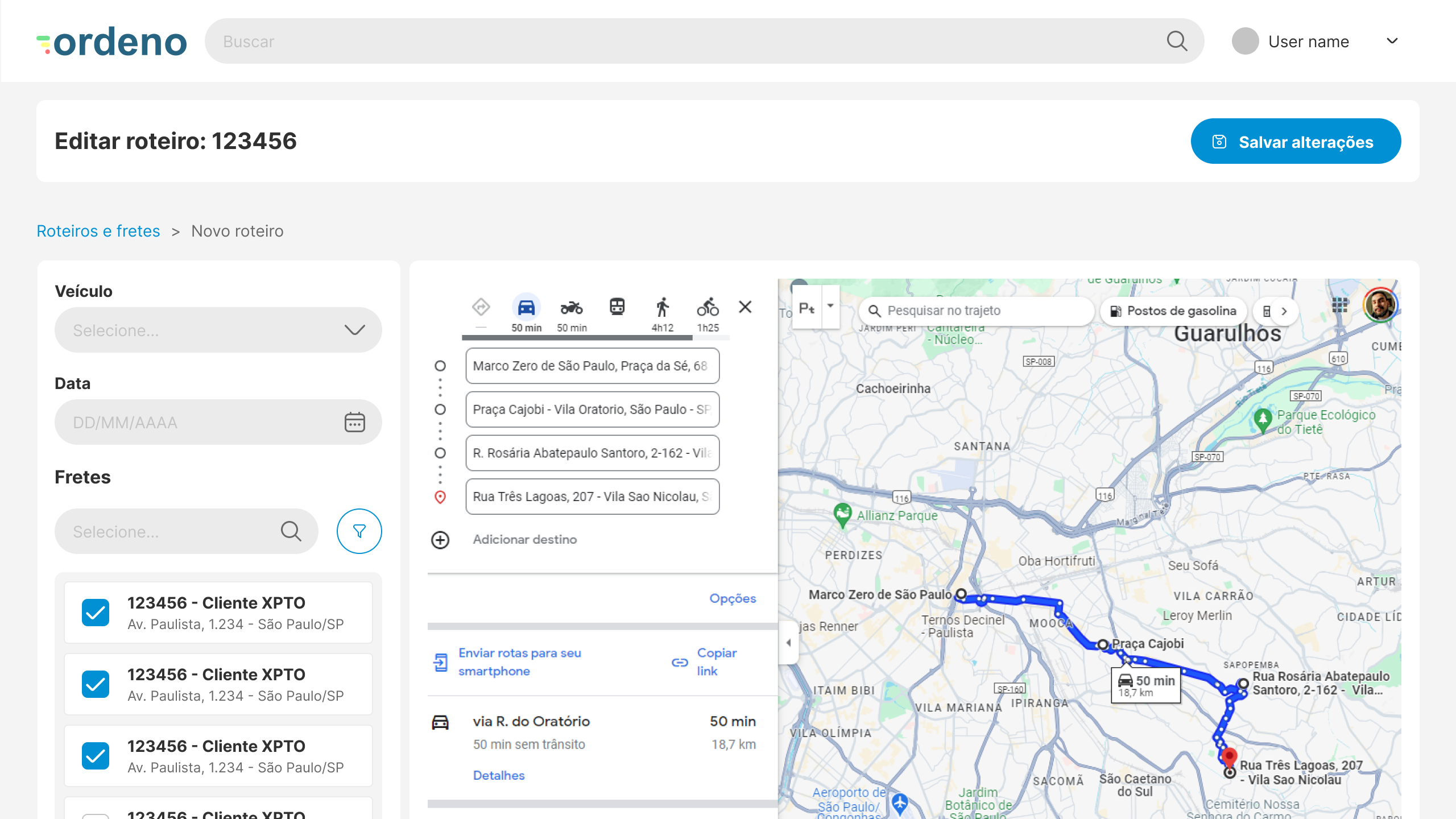Collapse the directions side panel arrow
The height and width of the screenshot is (819, 1456).
[788, 643]
